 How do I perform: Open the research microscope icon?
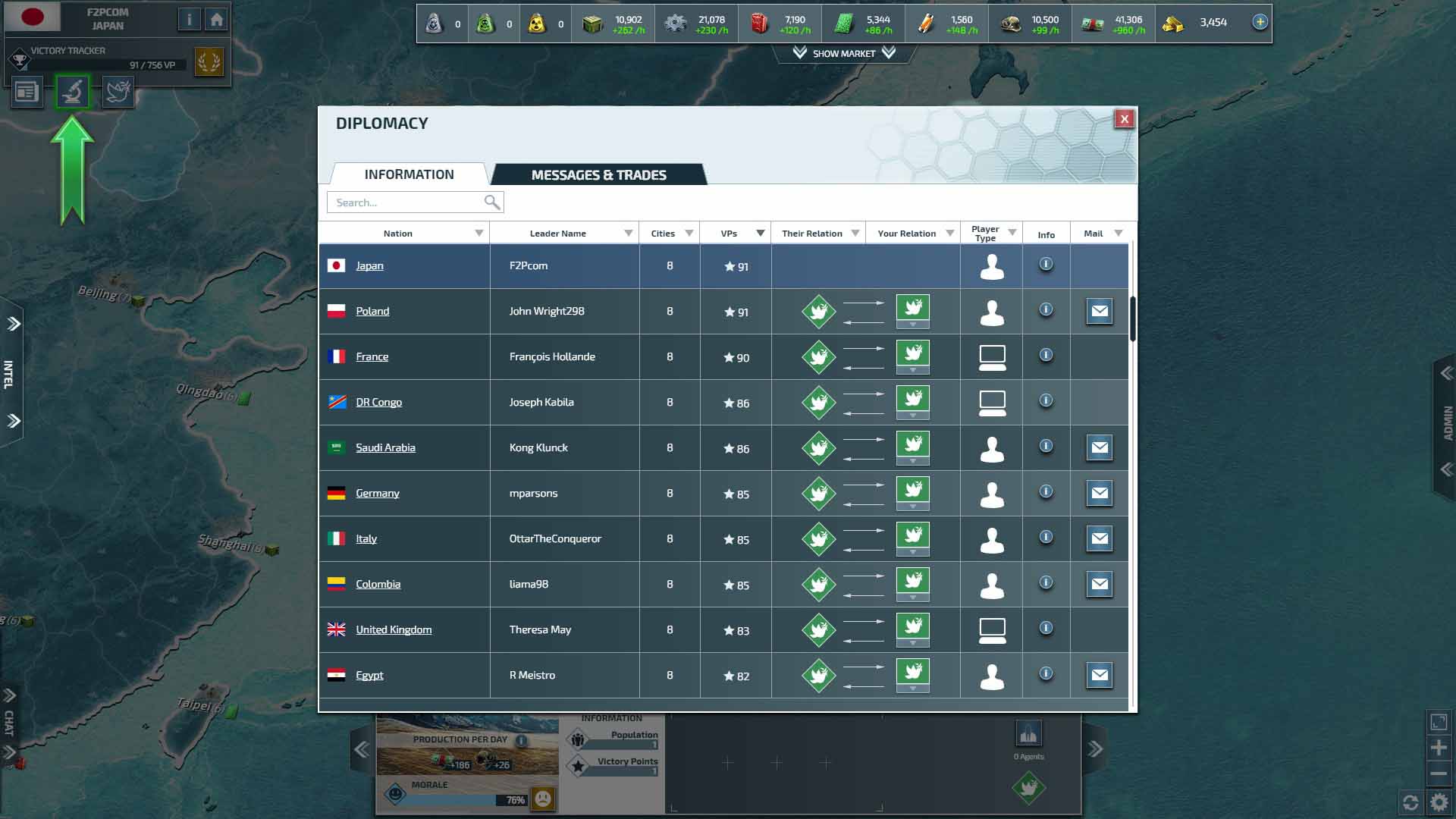(73, 93)
